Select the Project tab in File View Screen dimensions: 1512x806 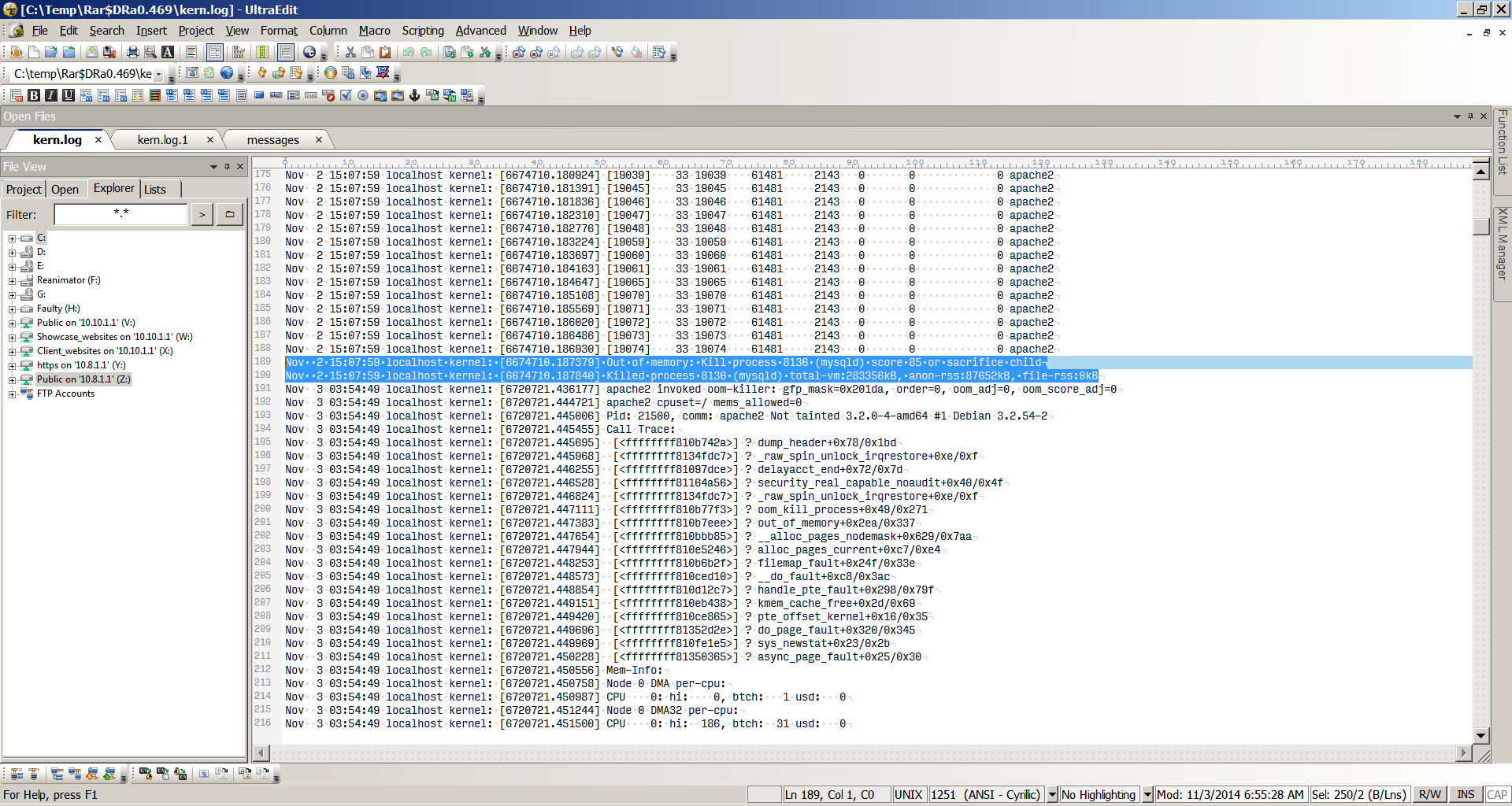(24, 189)
